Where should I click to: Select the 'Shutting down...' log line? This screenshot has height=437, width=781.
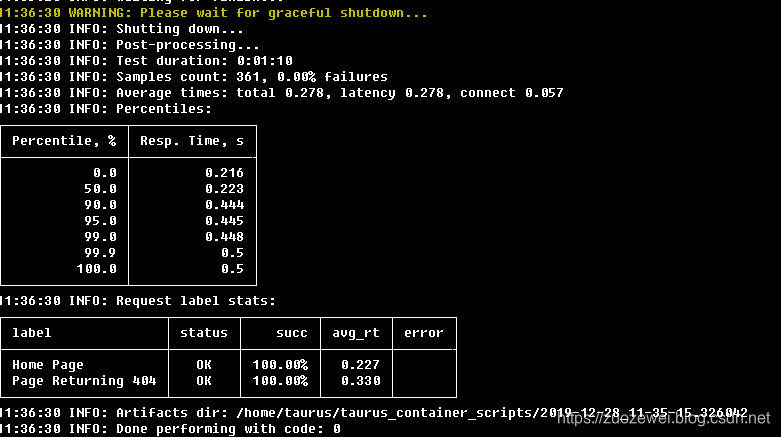pyautogui.click(x=122, y=29)
